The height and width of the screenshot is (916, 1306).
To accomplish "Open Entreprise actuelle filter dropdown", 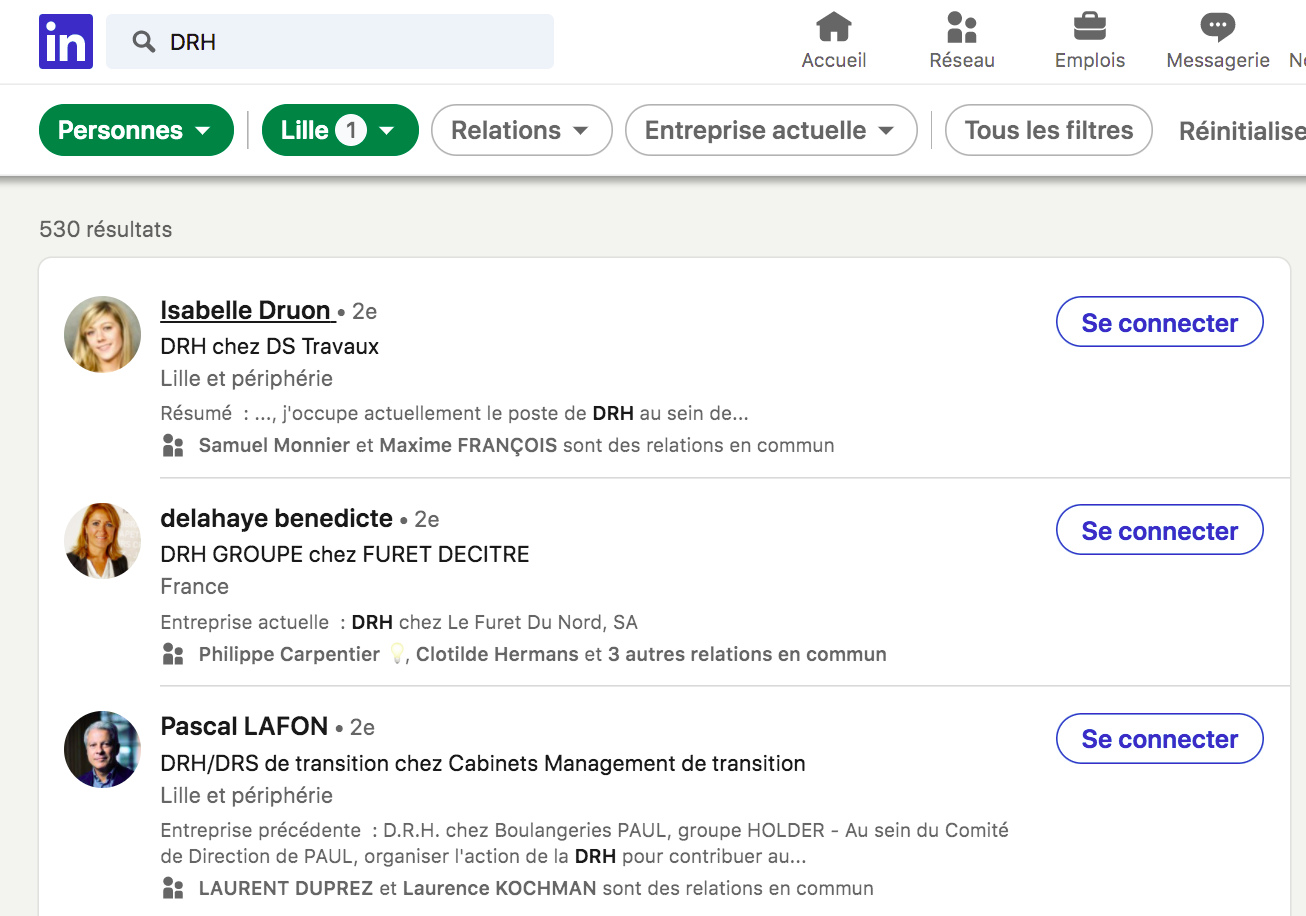I will (770, 130).
